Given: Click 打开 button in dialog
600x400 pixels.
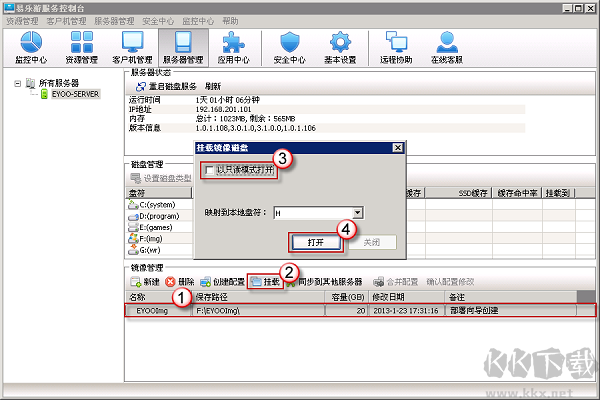Looking at the screenshot, I should pos(316,242).
